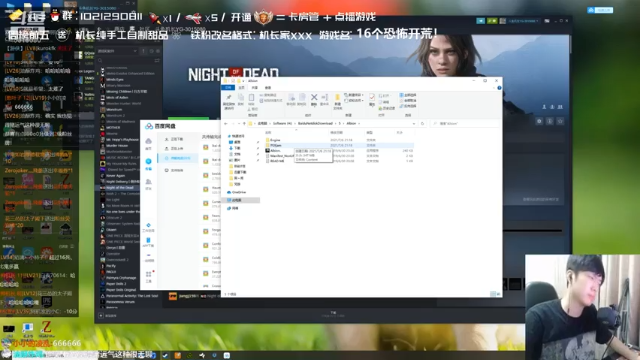This screenshot has width=640, height=360.
Task: Favorite the game with Steam star icon
Action: [560, 121]
